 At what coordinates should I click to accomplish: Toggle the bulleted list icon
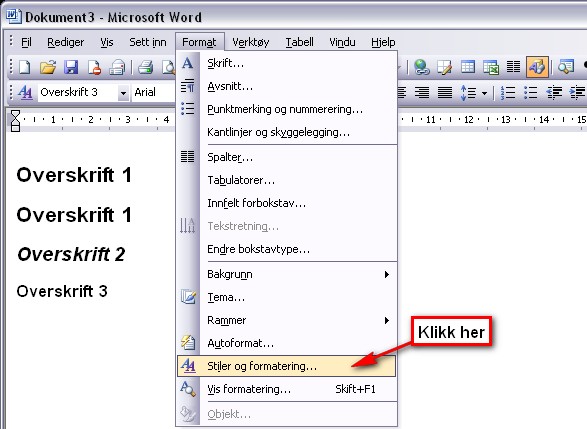[530, 92]
